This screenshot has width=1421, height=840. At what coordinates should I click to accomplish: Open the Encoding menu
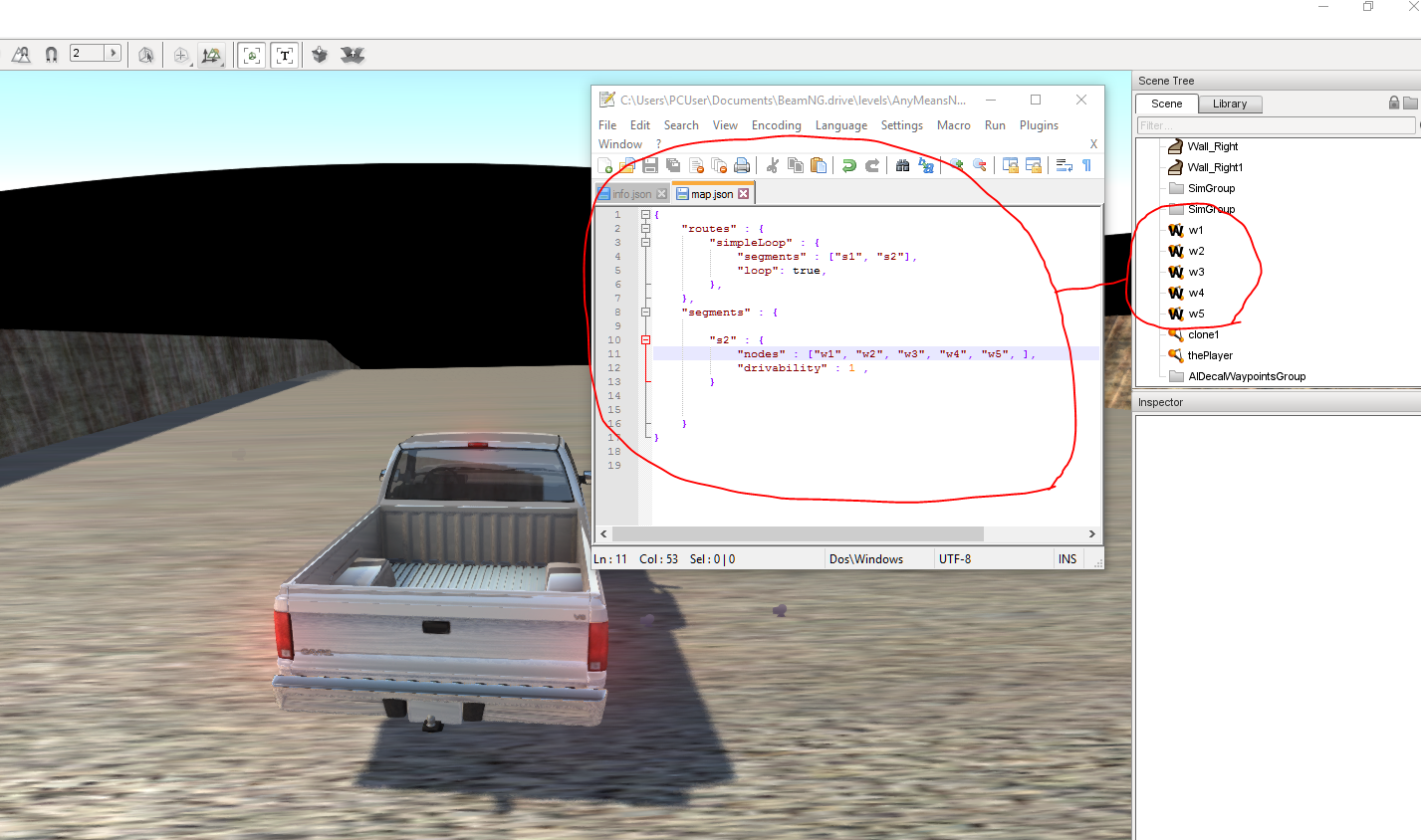[777, 125]
